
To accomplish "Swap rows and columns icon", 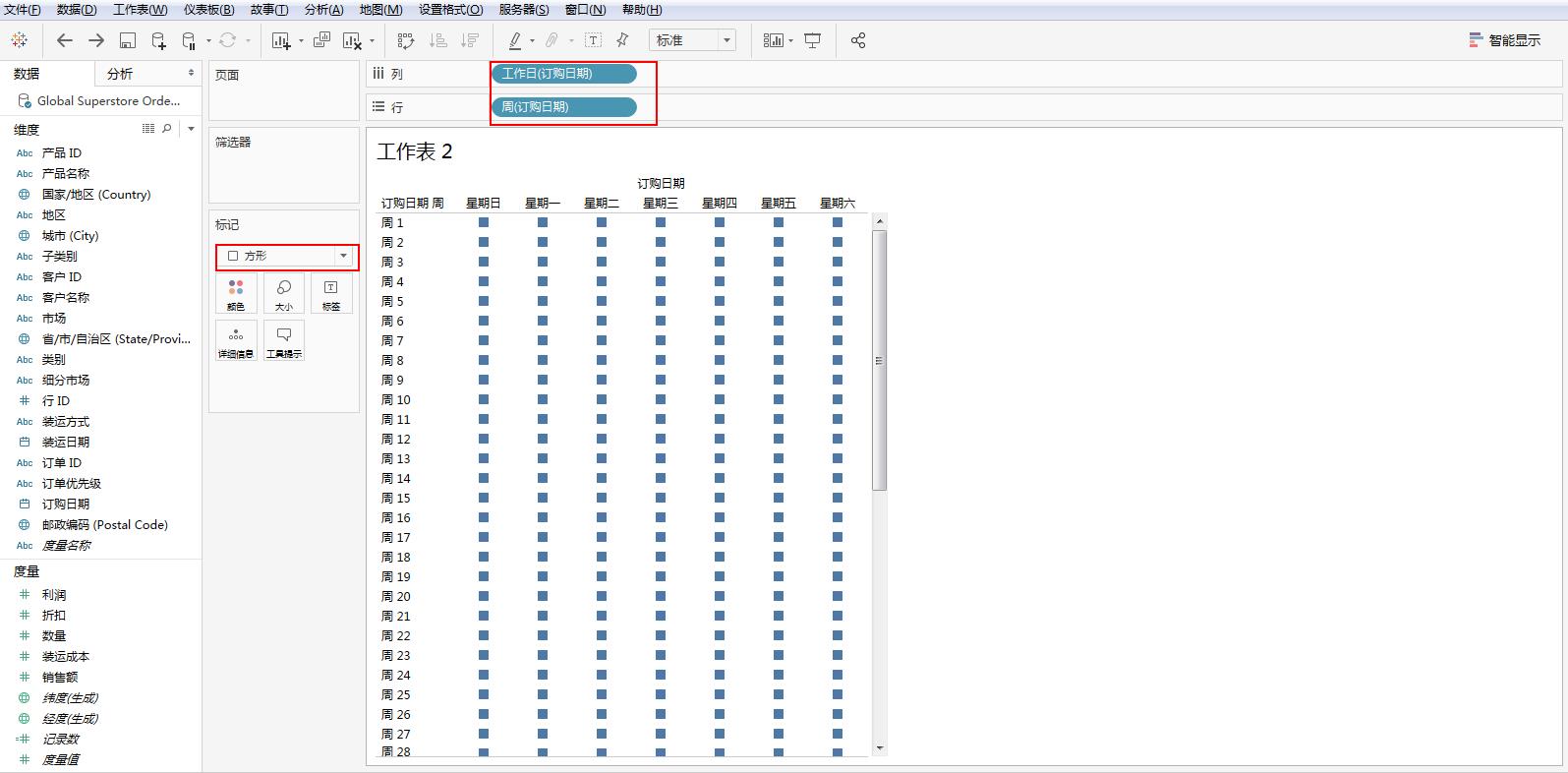I will (x=406, y=40).
